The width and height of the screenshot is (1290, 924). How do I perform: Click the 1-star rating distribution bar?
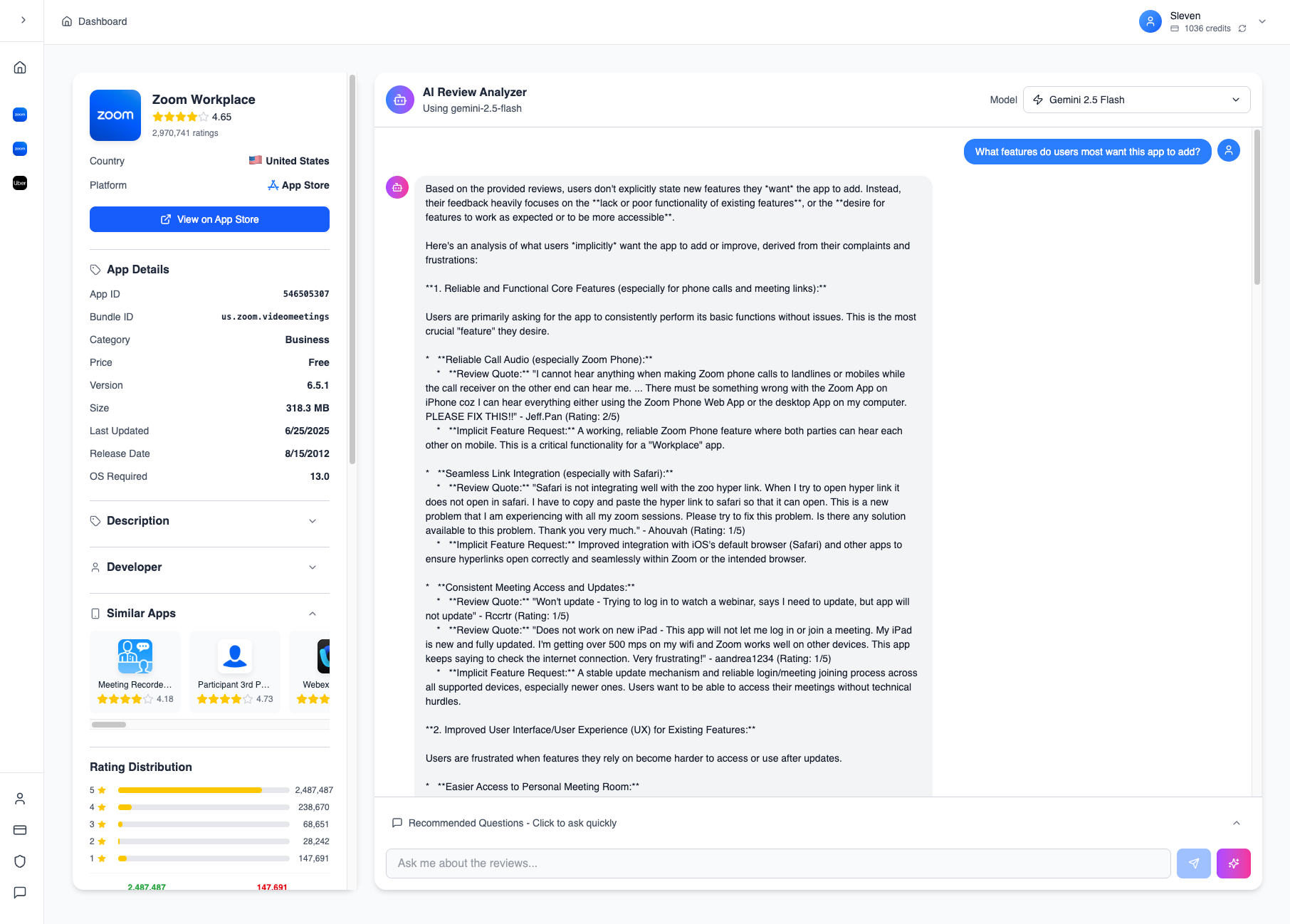204,859
